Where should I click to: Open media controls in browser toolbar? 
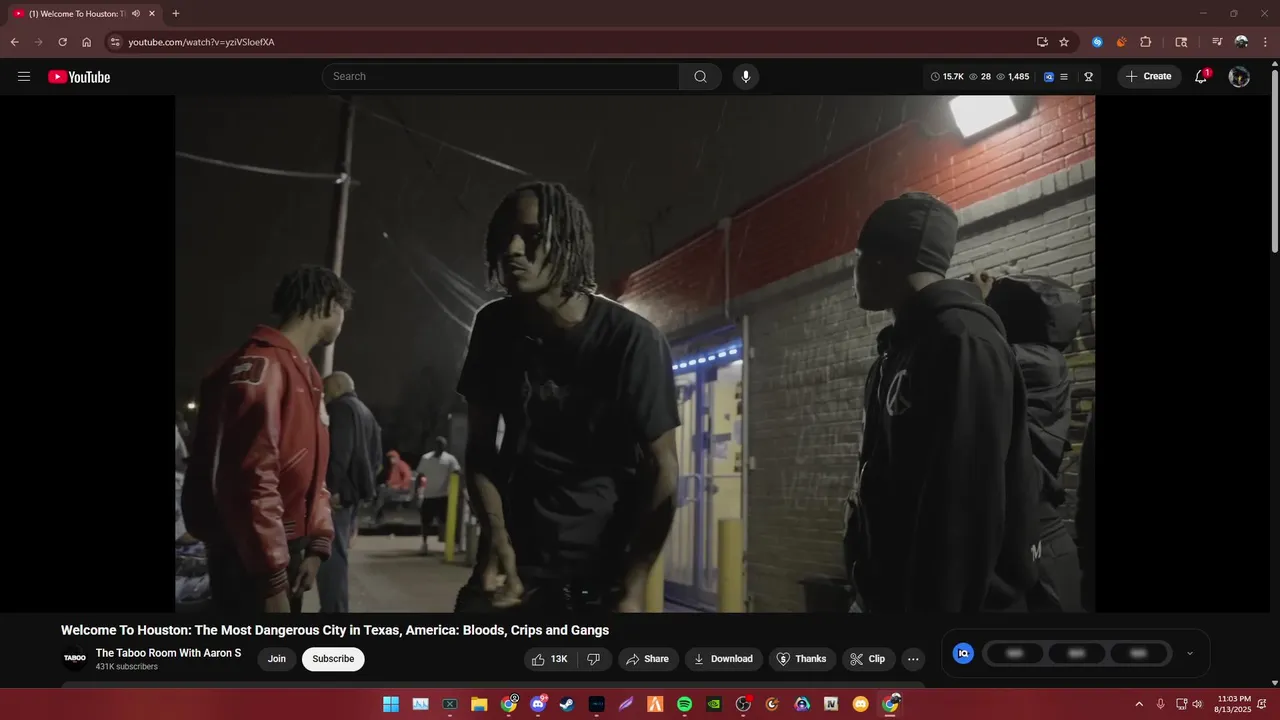[x=1217, y=42]
